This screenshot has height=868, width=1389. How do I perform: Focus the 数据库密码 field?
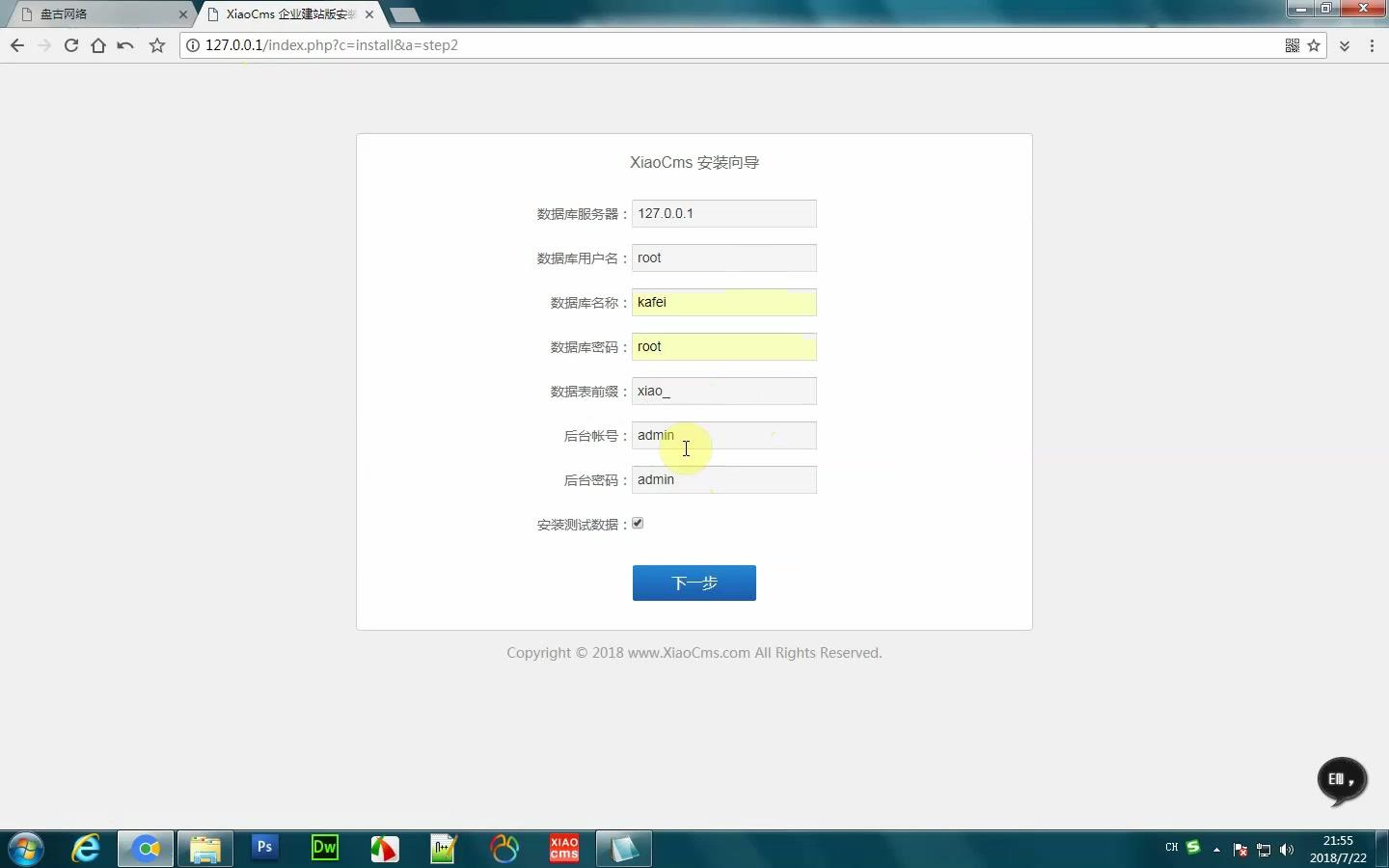point(724,346)
